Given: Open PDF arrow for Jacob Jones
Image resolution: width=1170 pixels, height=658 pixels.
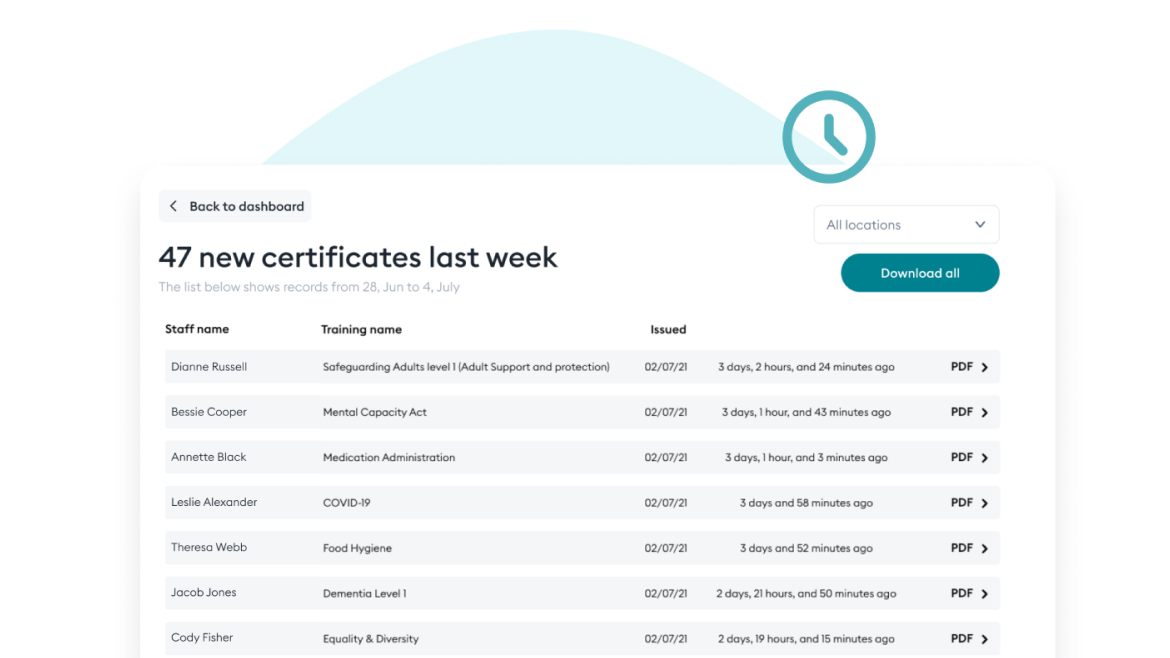Looking at the screenshot, I should click(x=984, y=594).
